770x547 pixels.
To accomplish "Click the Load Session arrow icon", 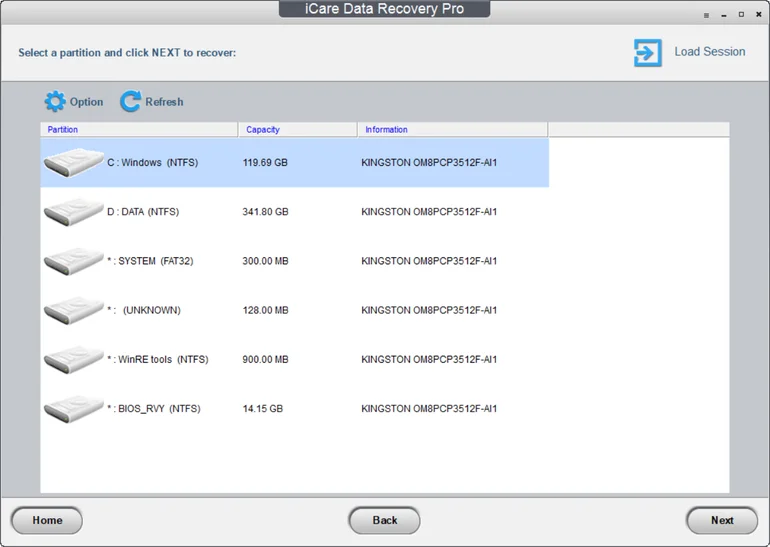I will [x=647, y=53].
